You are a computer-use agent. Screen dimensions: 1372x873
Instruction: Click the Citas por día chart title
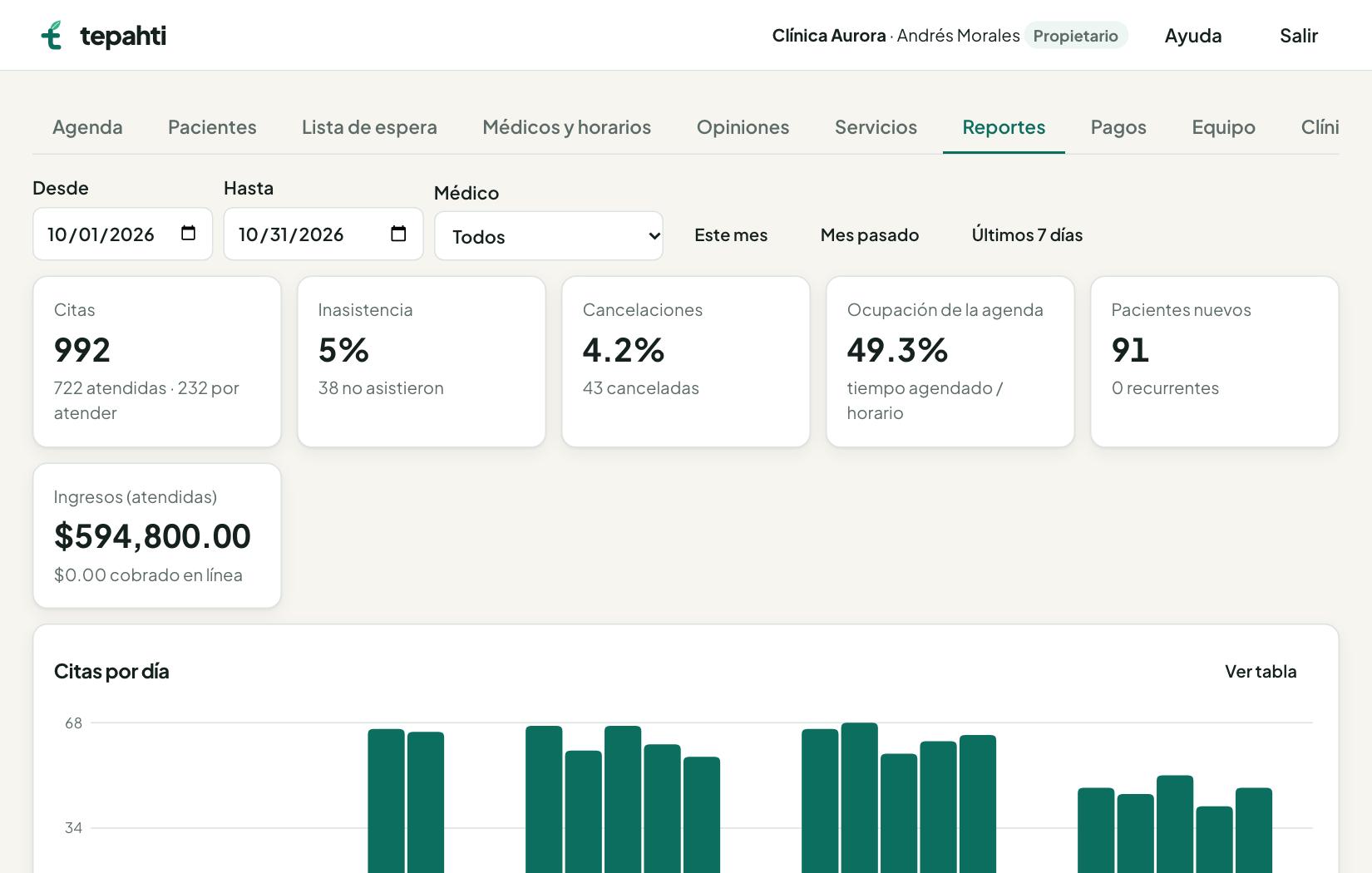(x=111, y=671)
